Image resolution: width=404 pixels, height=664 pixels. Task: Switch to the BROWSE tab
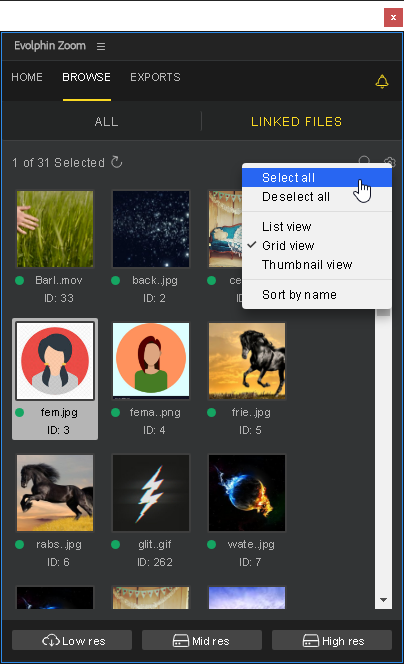(x=86, y=77)
